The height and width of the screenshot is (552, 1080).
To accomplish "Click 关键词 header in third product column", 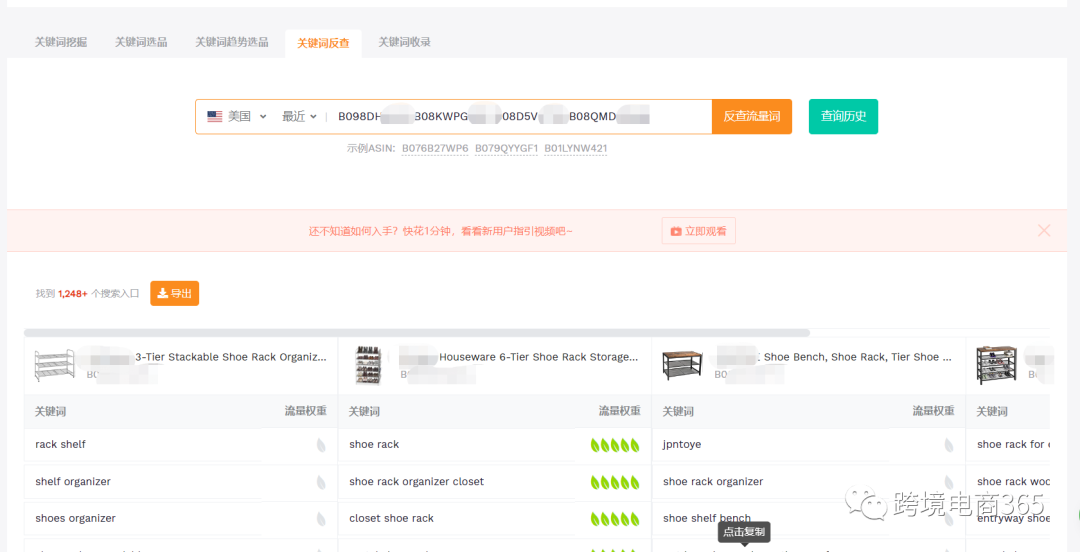I will pyautogui.click(x=678, y=411).
